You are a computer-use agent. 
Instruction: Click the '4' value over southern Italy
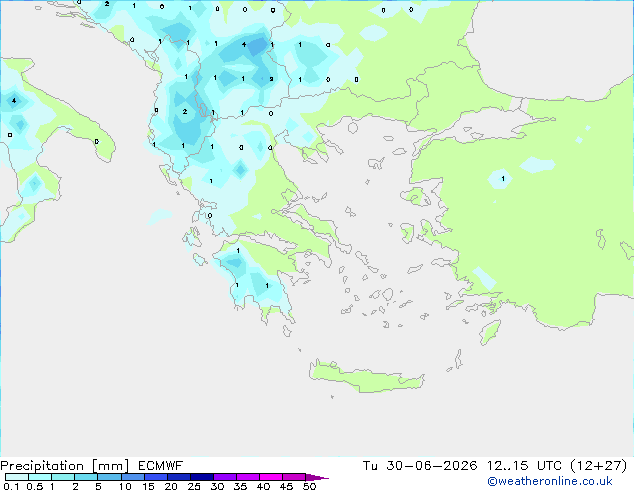tap(14, 100)
